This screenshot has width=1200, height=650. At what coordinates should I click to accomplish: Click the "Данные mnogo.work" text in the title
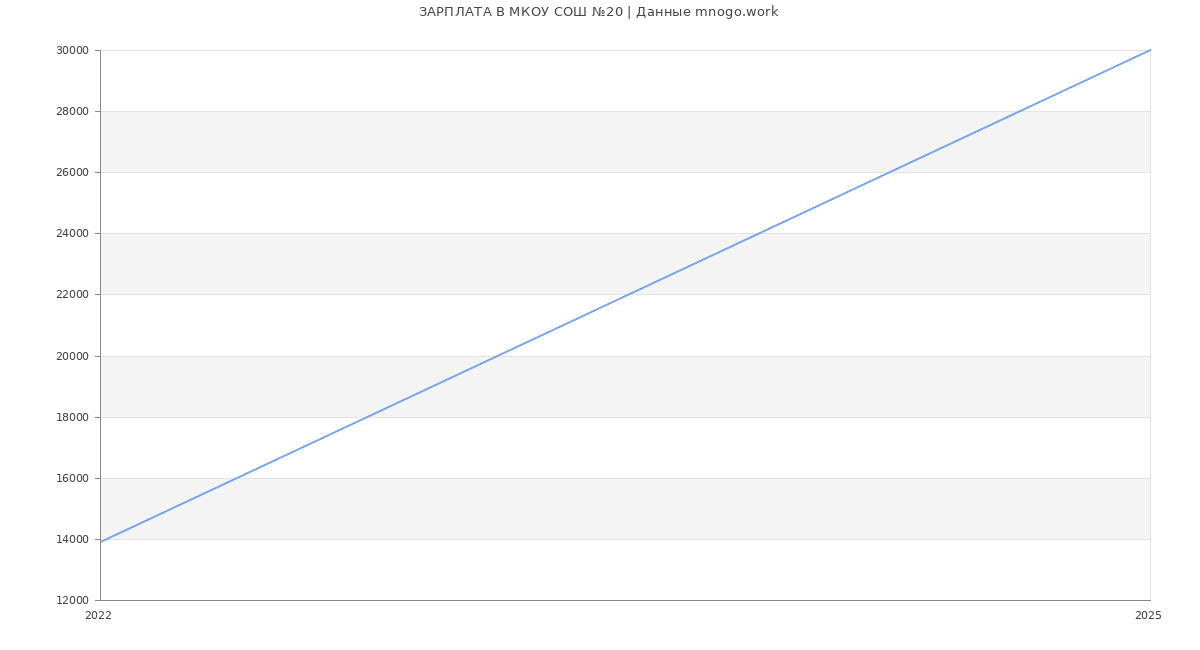click(x=707, y=12)
